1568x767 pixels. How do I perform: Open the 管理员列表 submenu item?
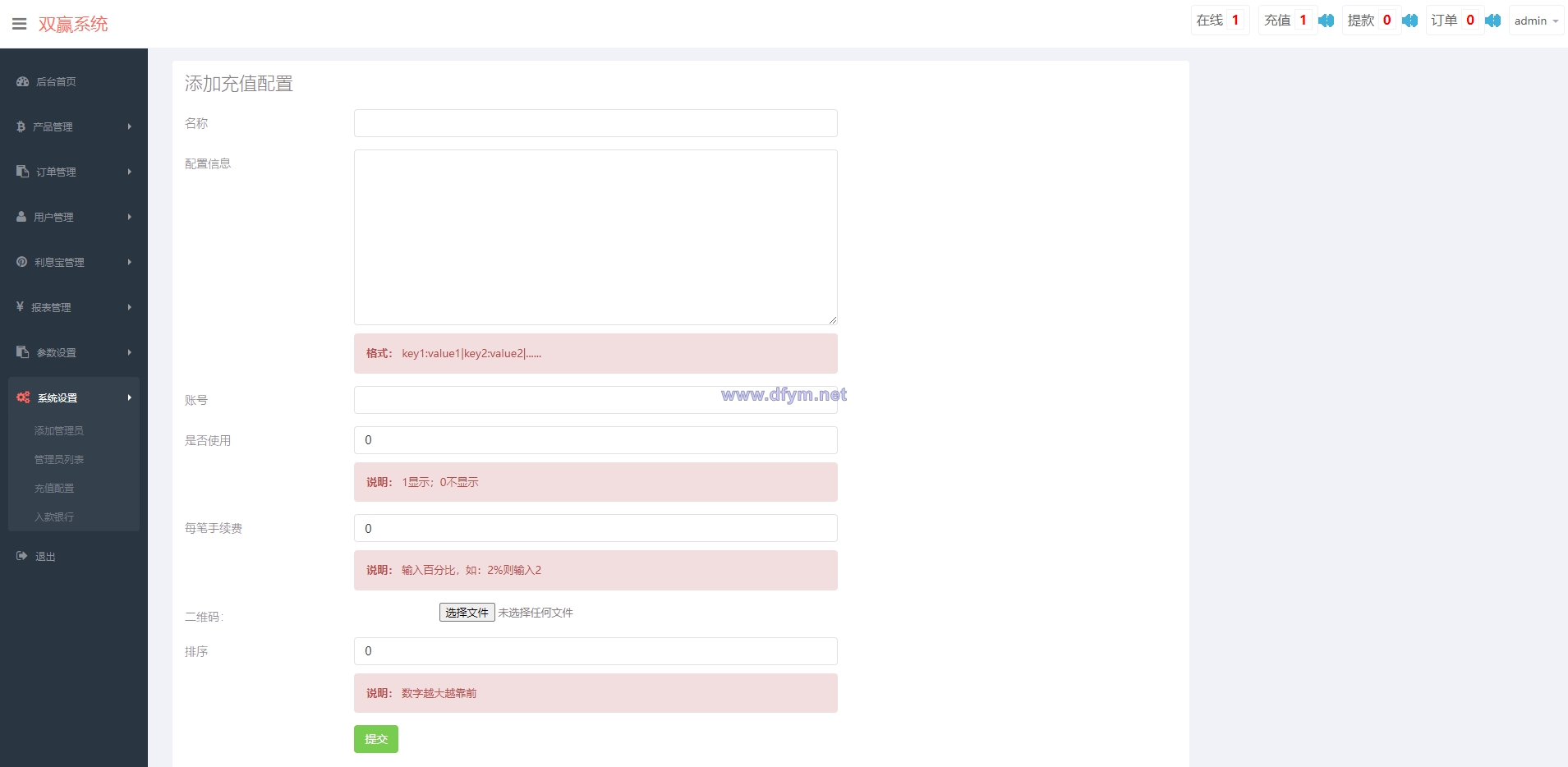pos(59,459)
